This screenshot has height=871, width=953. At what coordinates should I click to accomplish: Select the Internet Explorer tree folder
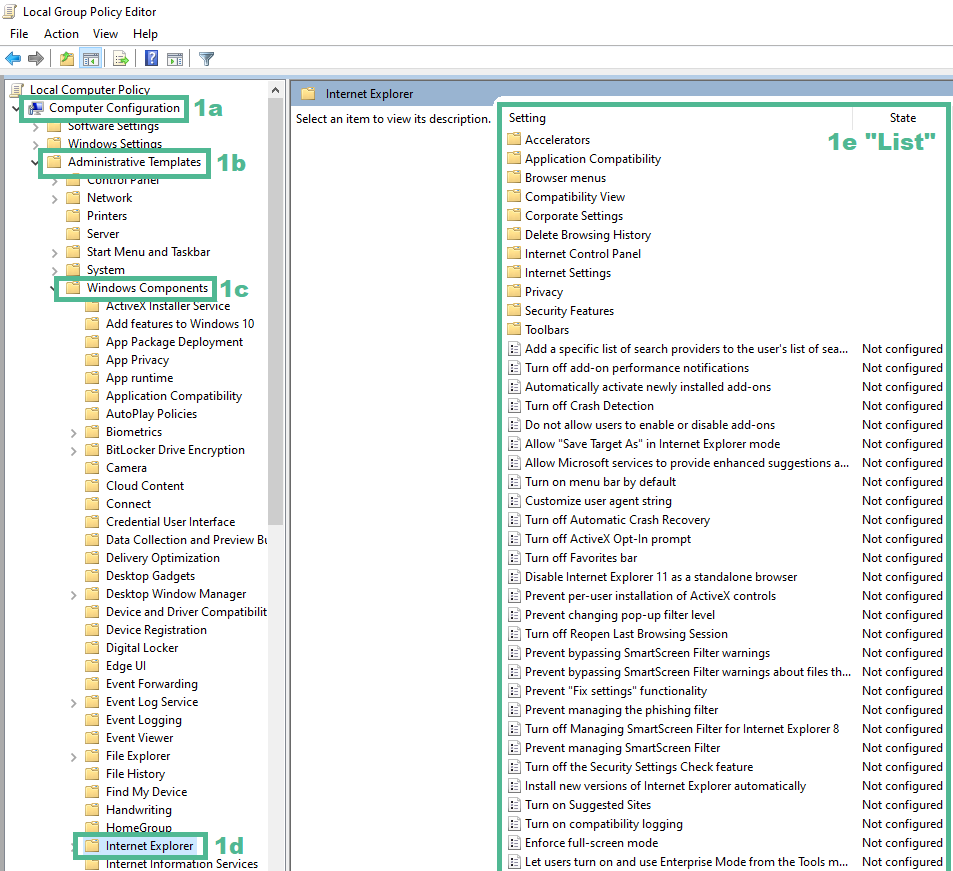point(149,846)
